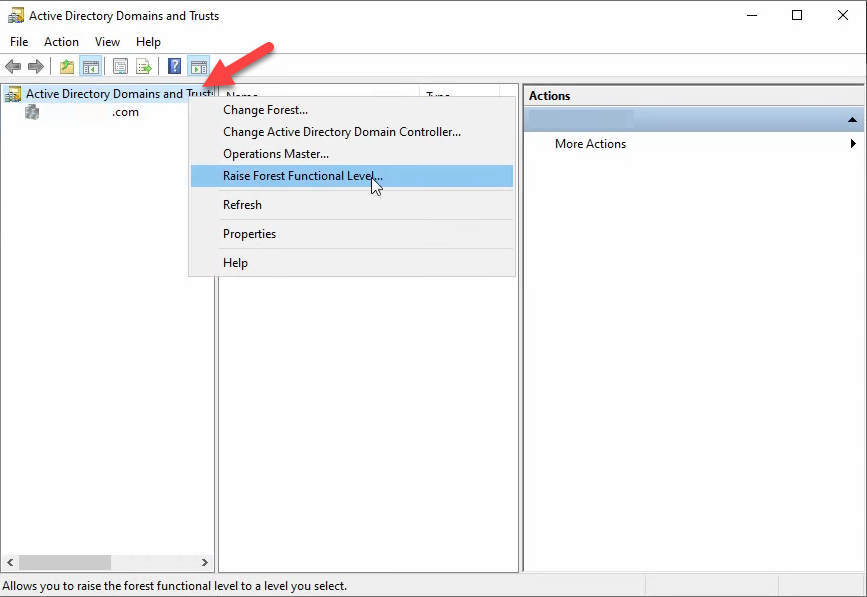The height and width of the screenshot is (597, 867).
Task: Click the Back arrow toolbar icon
Action: point(13,67)
